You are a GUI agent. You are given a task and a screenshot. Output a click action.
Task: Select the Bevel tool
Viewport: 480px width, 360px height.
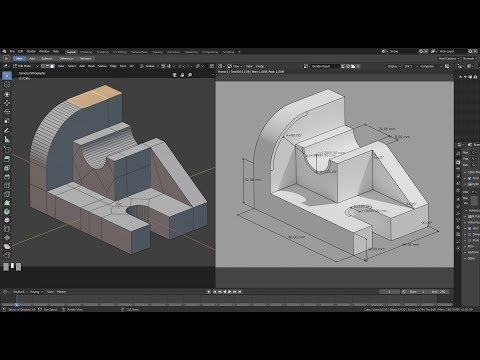click(x=7, y=177)
